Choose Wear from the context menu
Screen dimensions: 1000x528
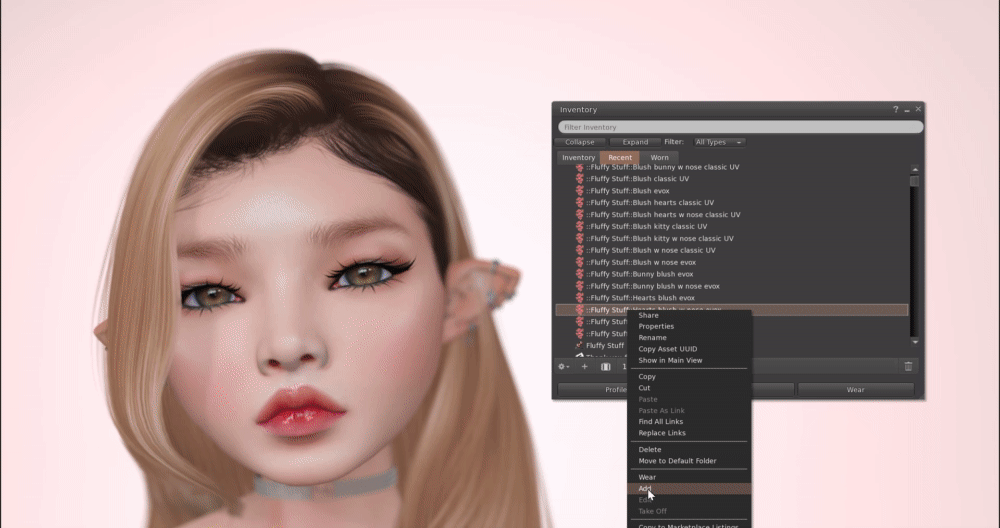(647, 477)
